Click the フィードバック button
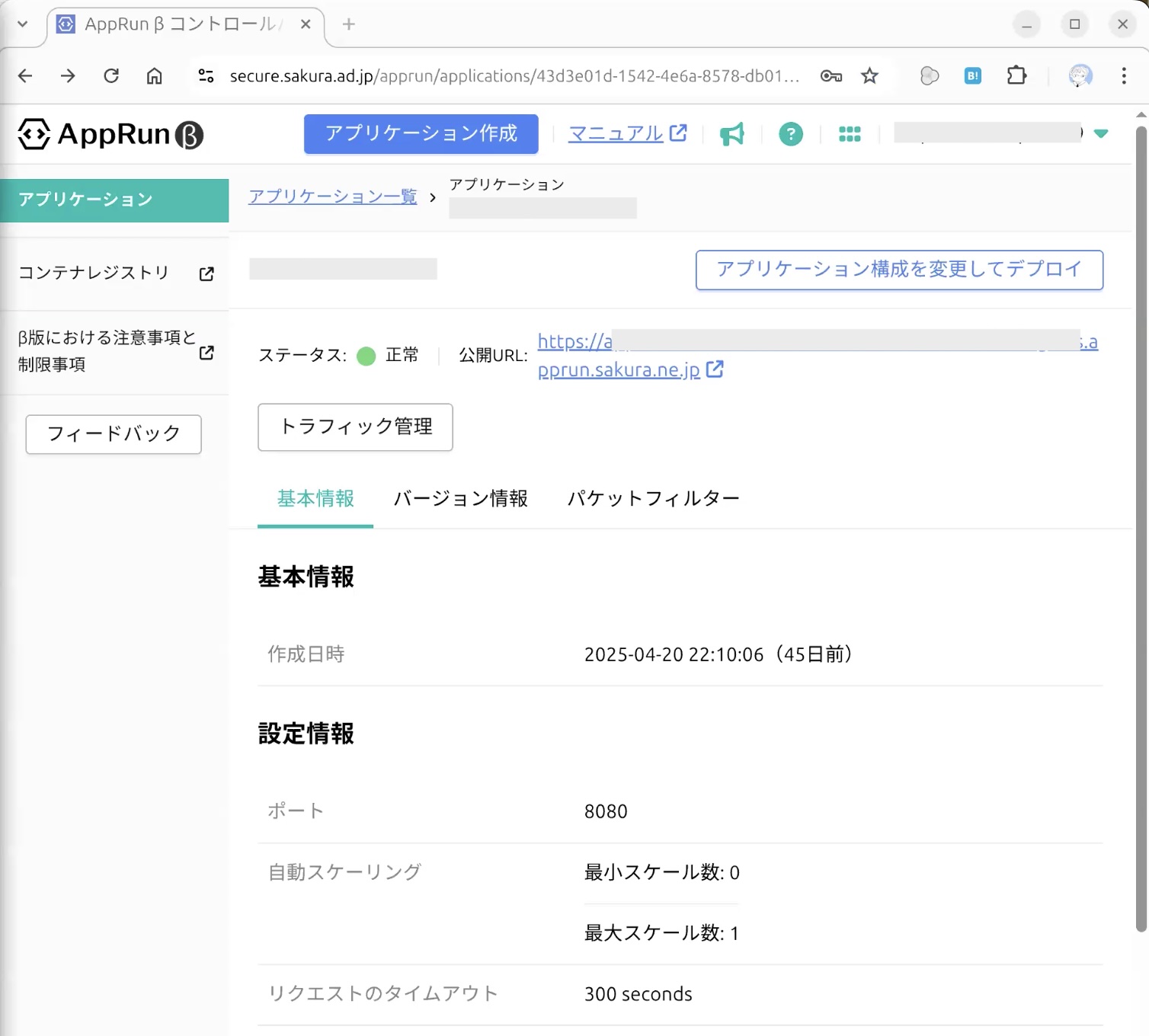The image size is (1149, 1036). (114, 434)
